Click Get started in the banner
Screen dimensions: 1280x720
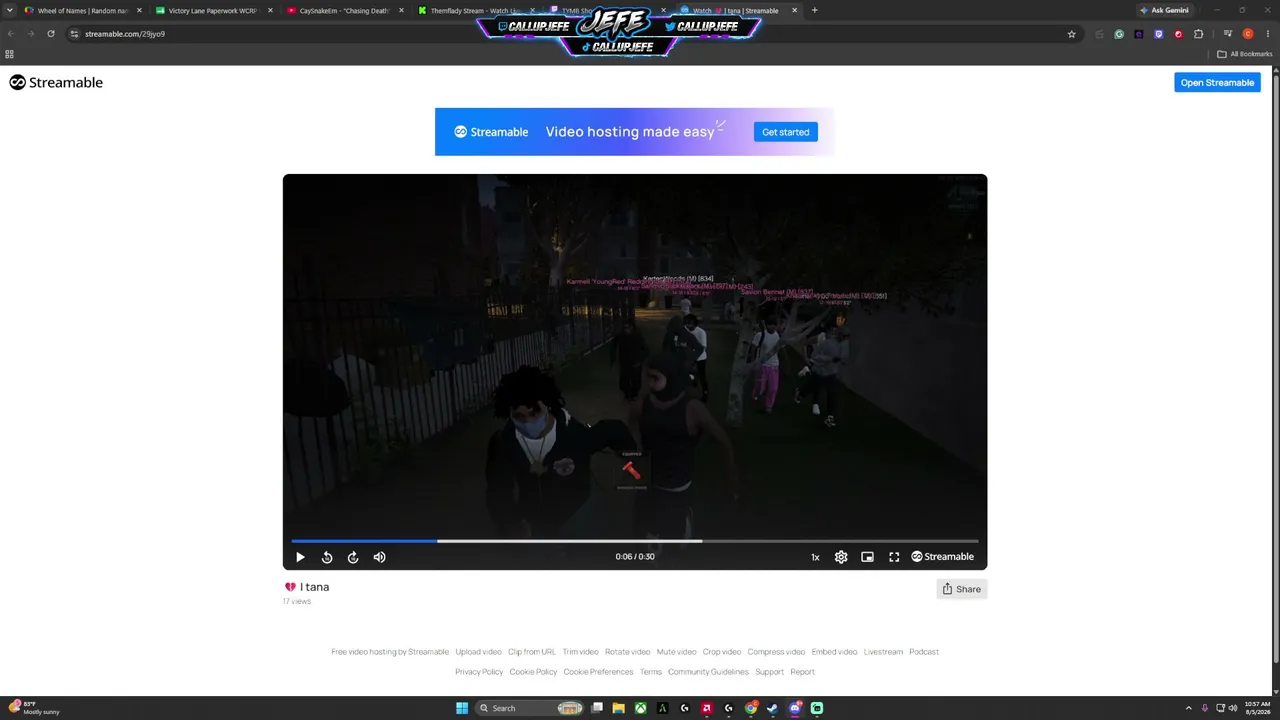tap(786, 132)
